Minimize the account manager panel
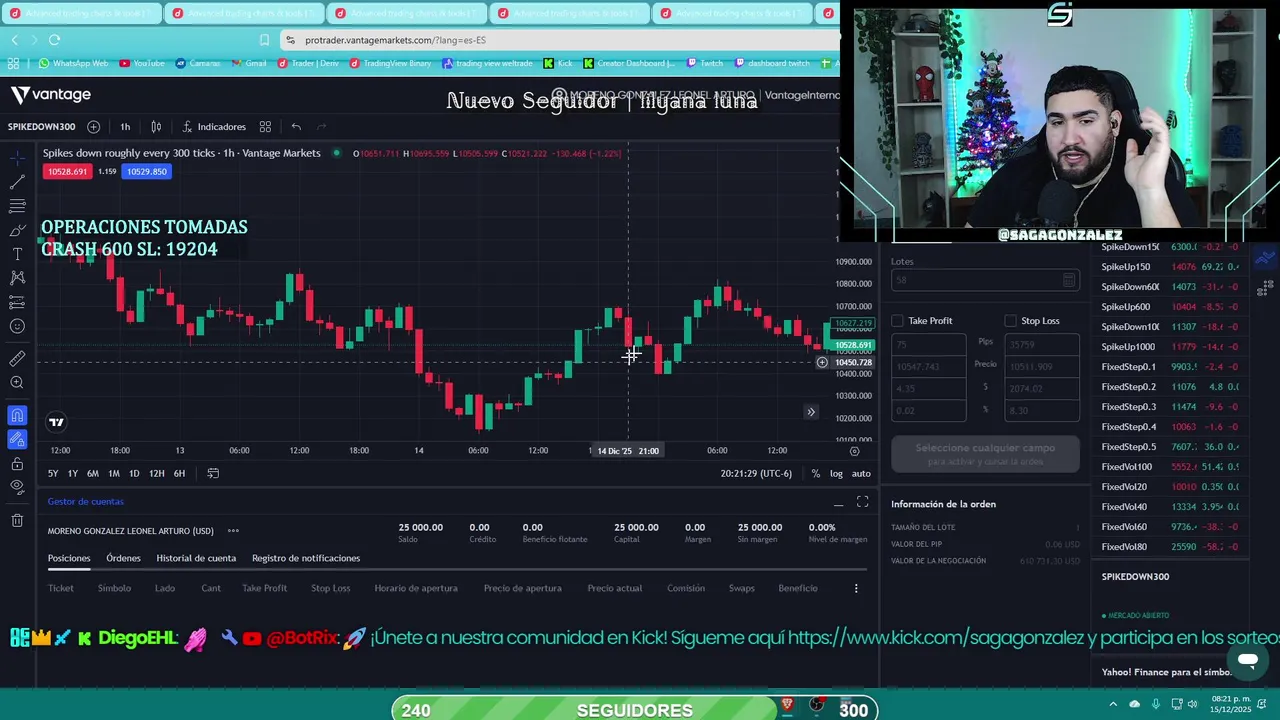The width and height of the screenshot is (1280, 720). click(838, 502)
